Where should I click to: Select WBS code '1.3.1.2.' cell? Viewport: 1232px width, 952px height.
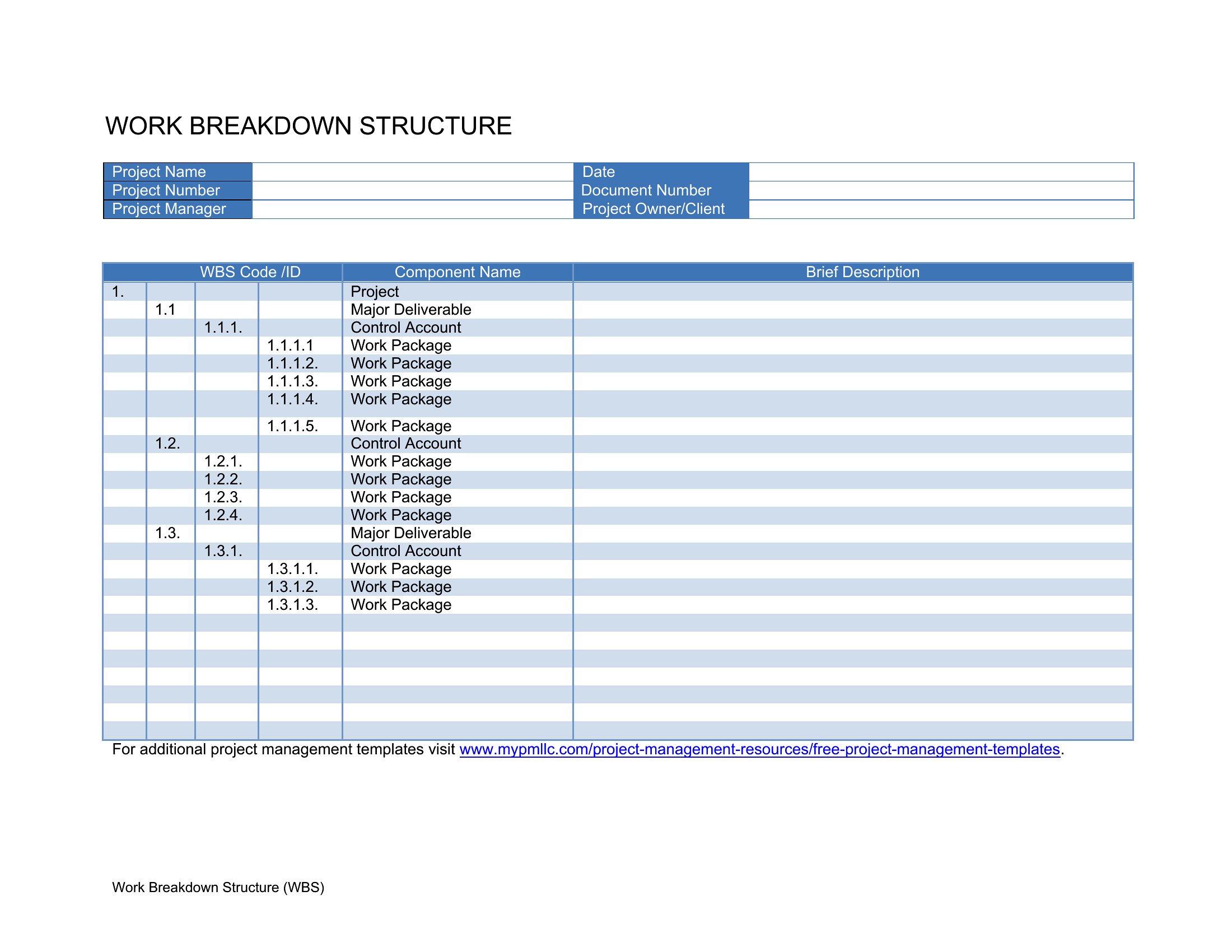pyautogui.click(x=300, y=587)
